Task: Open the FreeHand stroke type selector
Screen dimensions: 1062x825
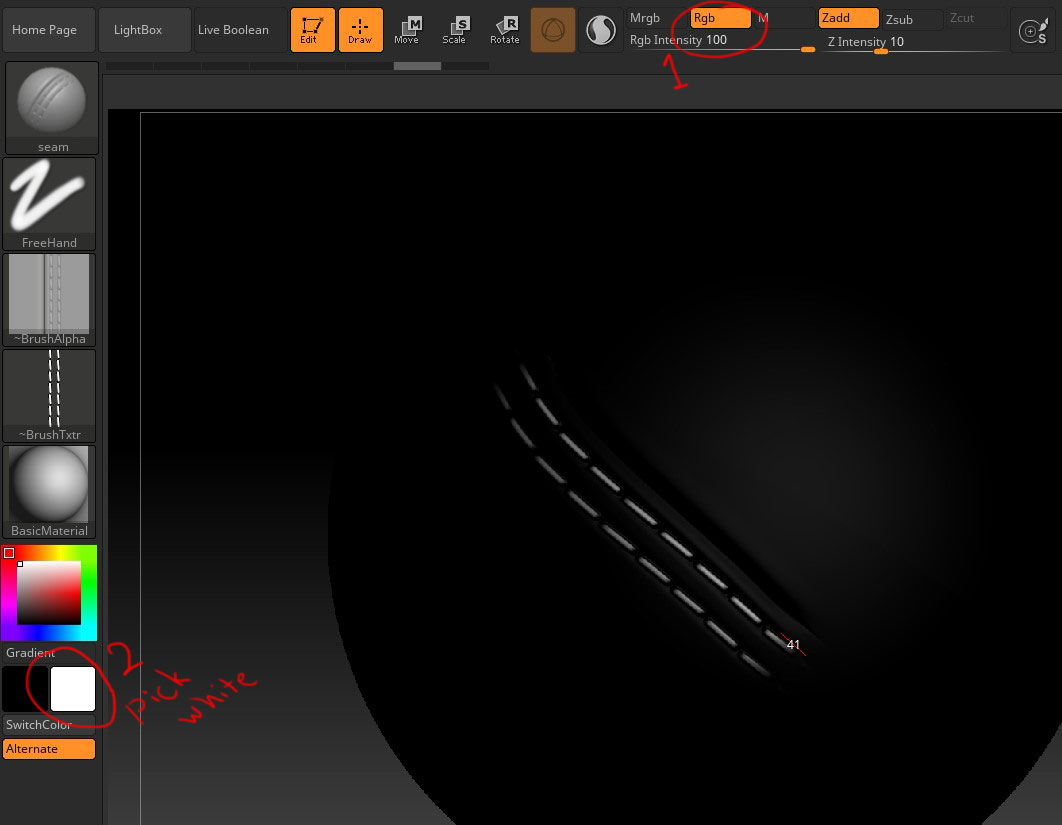Action: 49,204
